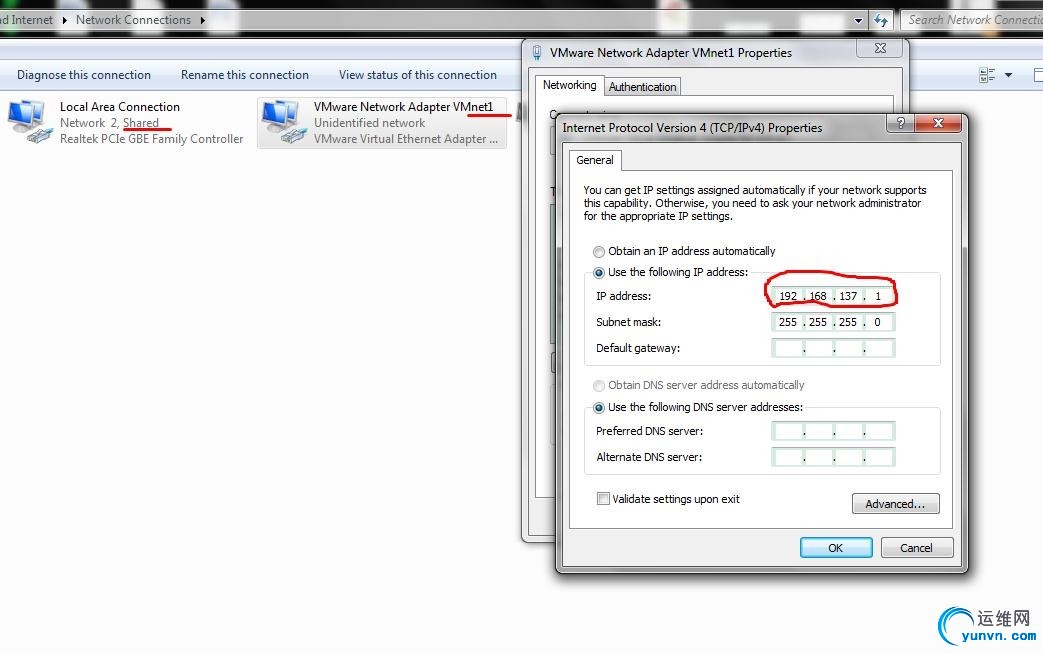Tick Validate settings upon exit checkbox
Image resolution: width=1043 pixels, height=653 pixels.
(x=603, y=499)
